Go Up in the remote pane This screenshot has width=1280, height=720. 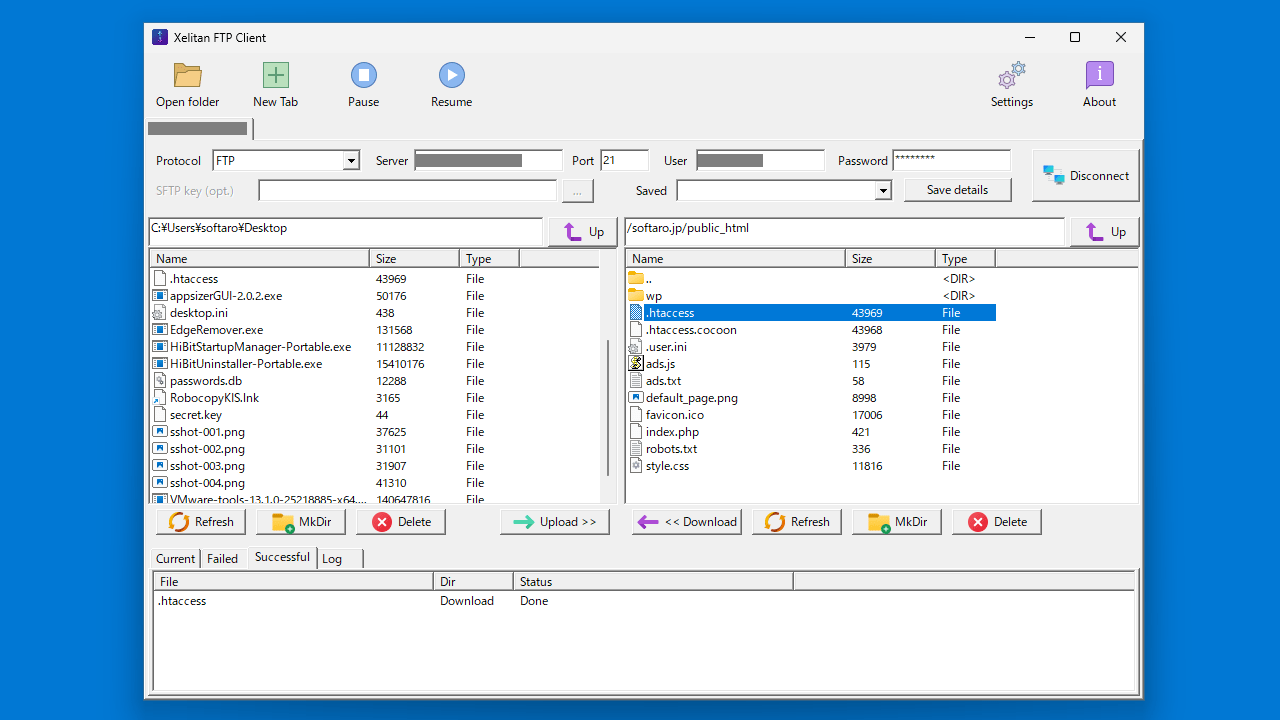[x=1105, y=231]
